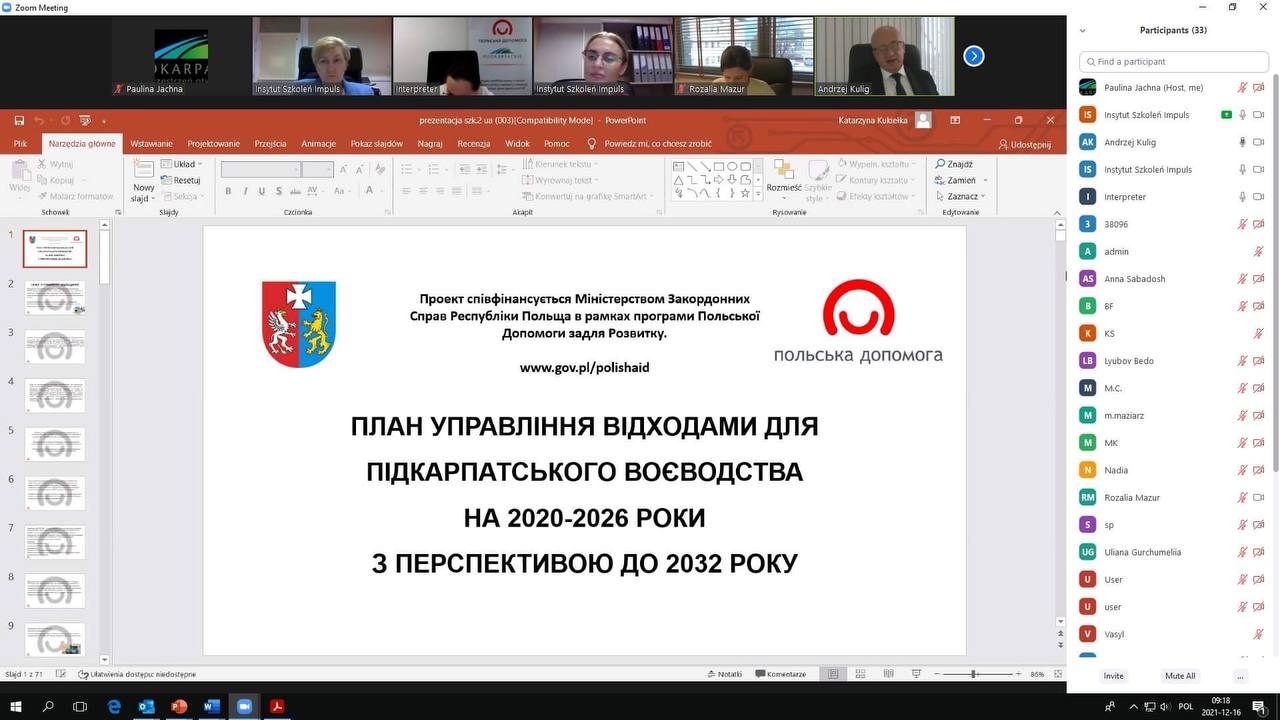Toggle muted microphone for Lyubov Bedo

pos(1242,361)
